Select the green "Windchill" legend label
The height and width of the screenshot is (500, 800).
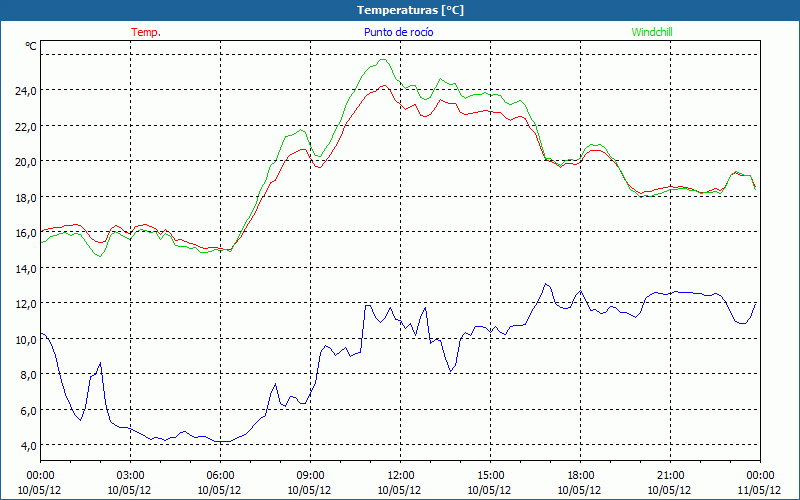[652, 32]
